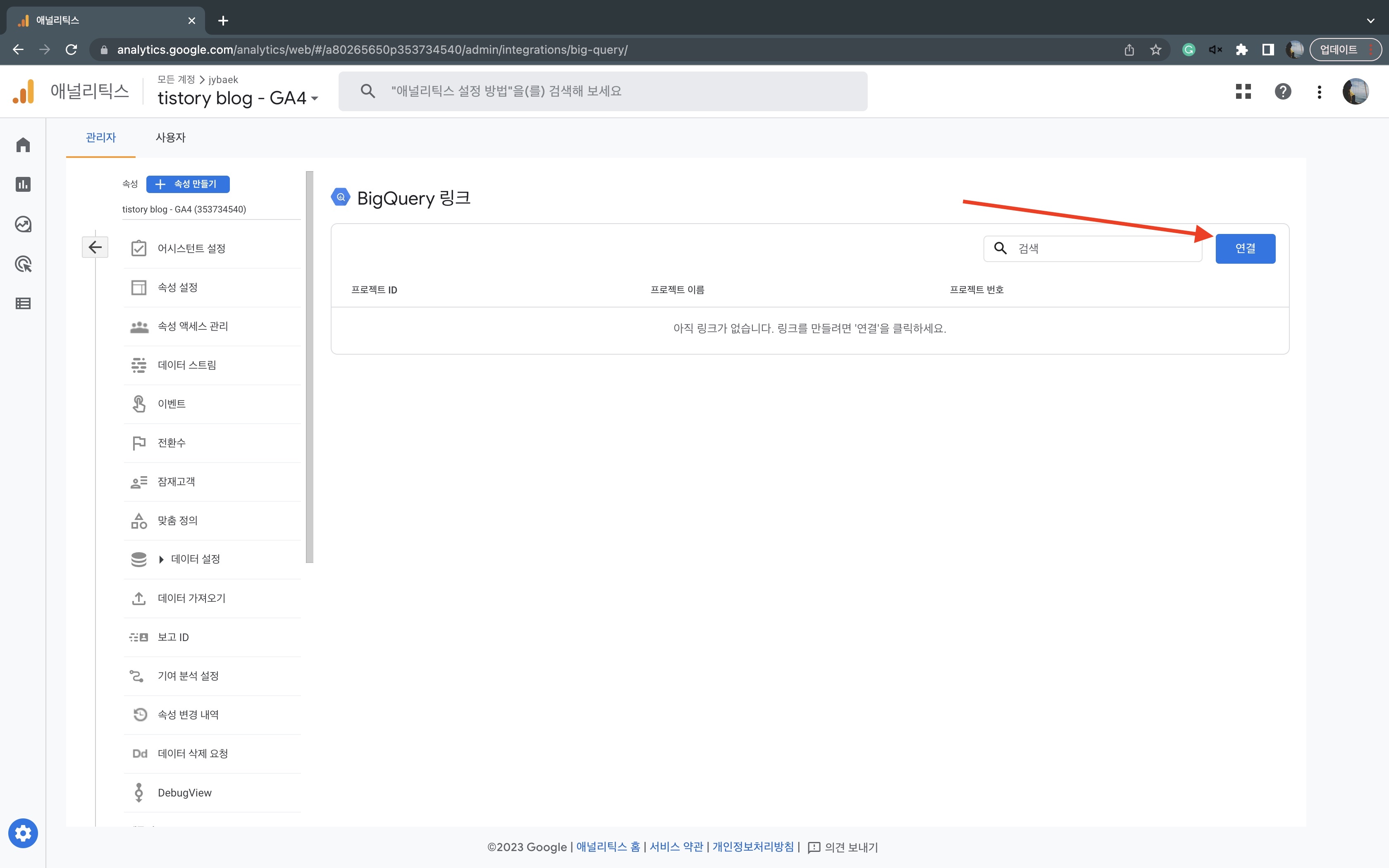Open the Google apps grid icon

(1243, 91)
